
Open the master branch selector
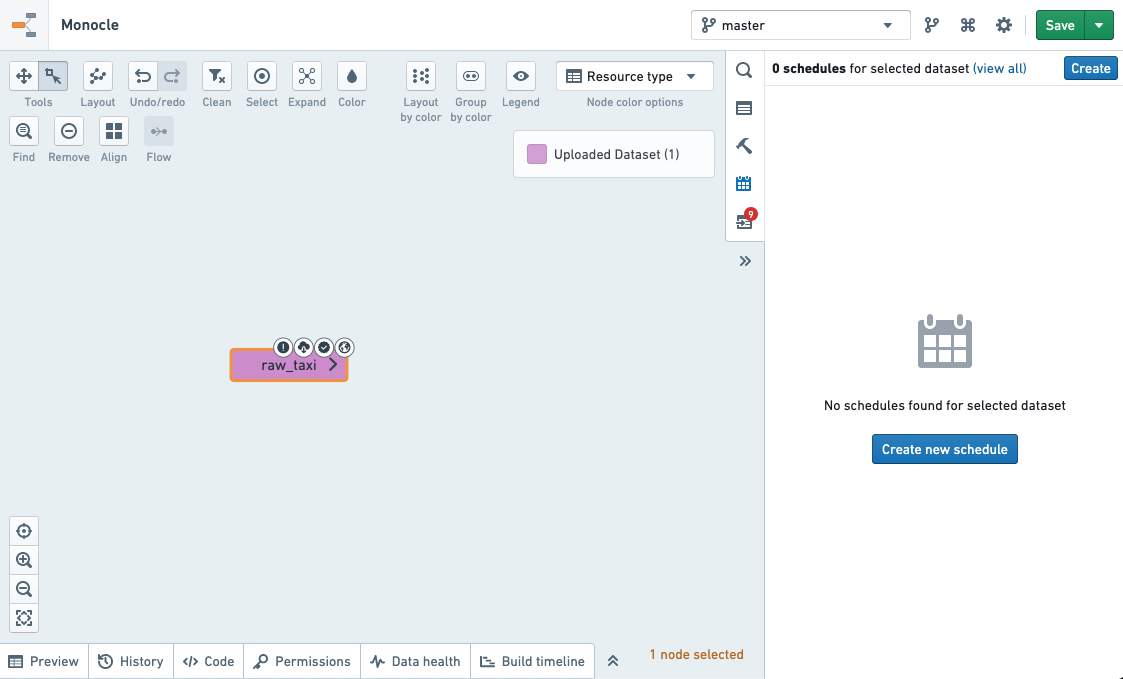point(801,25)
